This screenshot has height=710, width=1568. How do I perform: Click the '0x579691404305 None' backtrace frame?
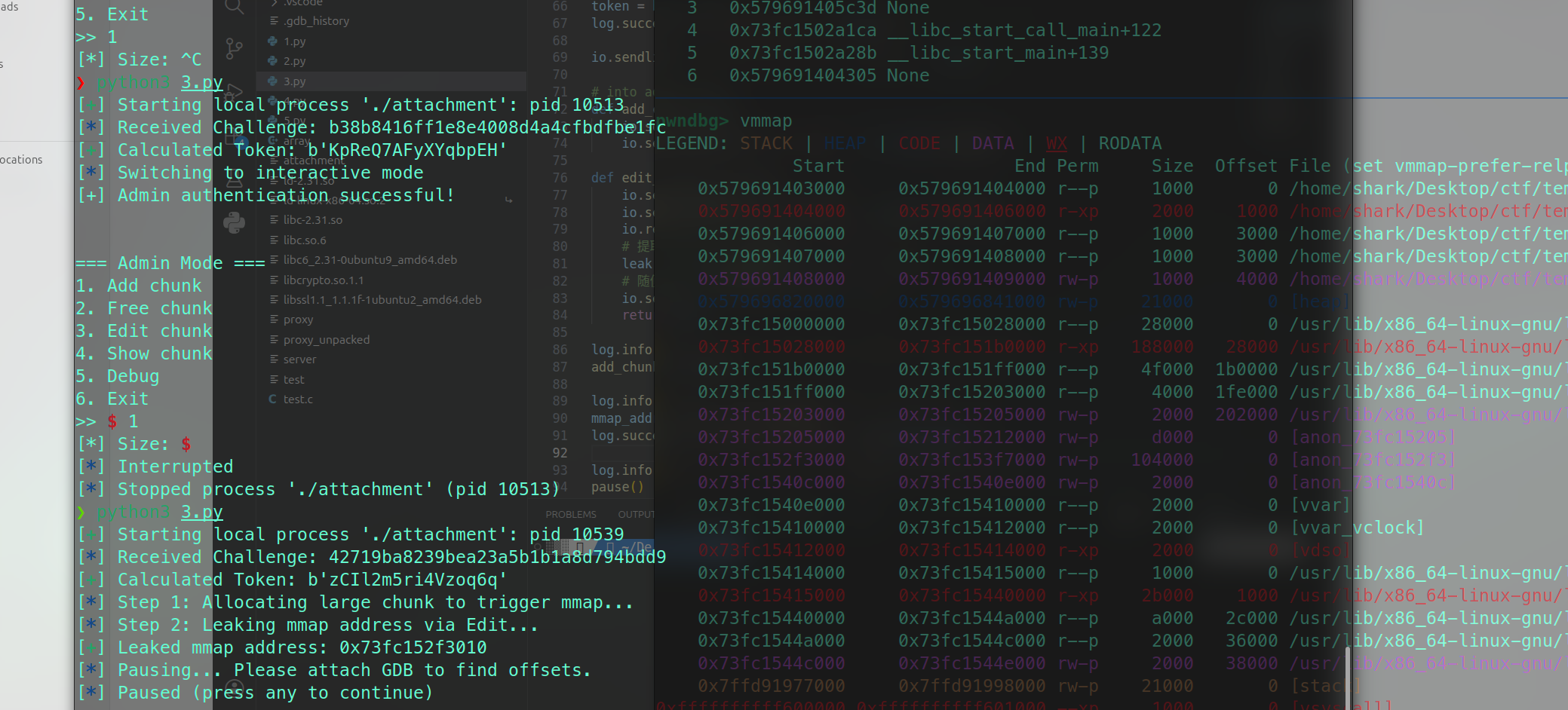point(829,75)
